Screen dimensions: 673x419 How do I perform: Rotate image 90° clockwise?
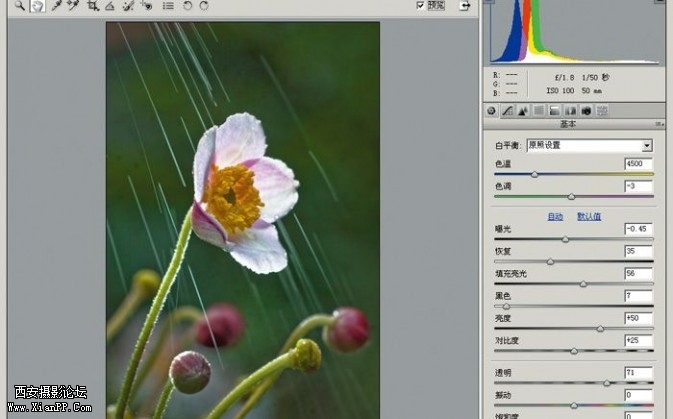(203, 6)
